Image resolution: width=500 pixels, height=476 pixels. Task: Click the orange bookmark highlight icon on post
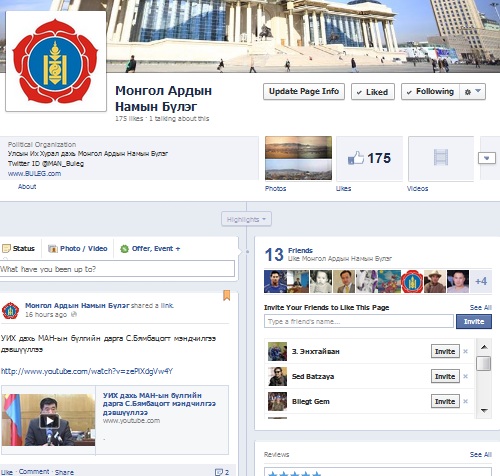tap(227, 295)
